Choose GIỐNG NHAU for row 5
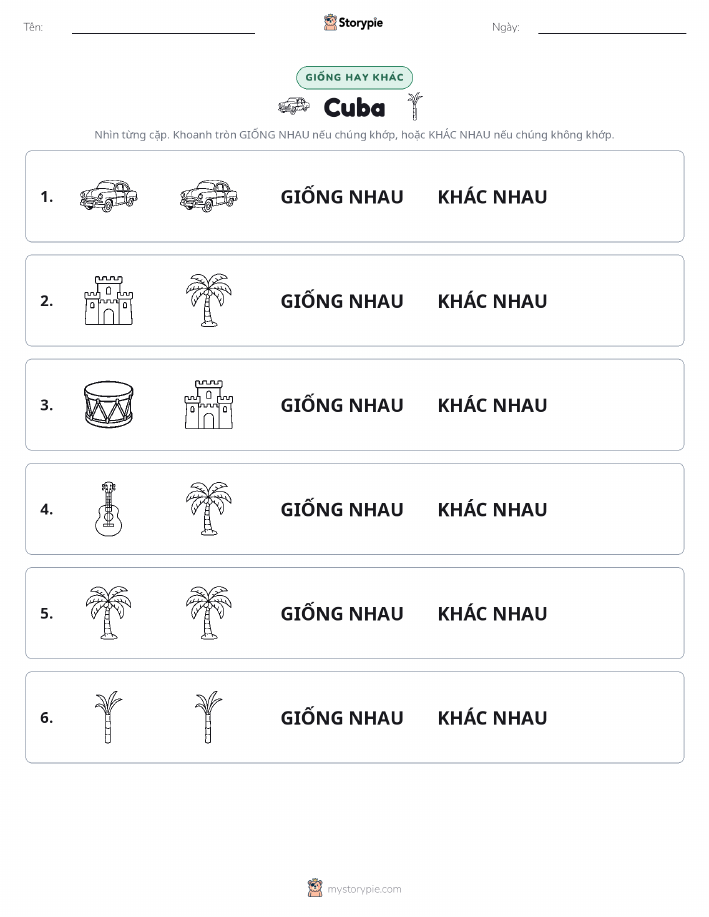Viewport: 709px width, 917px height. [342, 613]
